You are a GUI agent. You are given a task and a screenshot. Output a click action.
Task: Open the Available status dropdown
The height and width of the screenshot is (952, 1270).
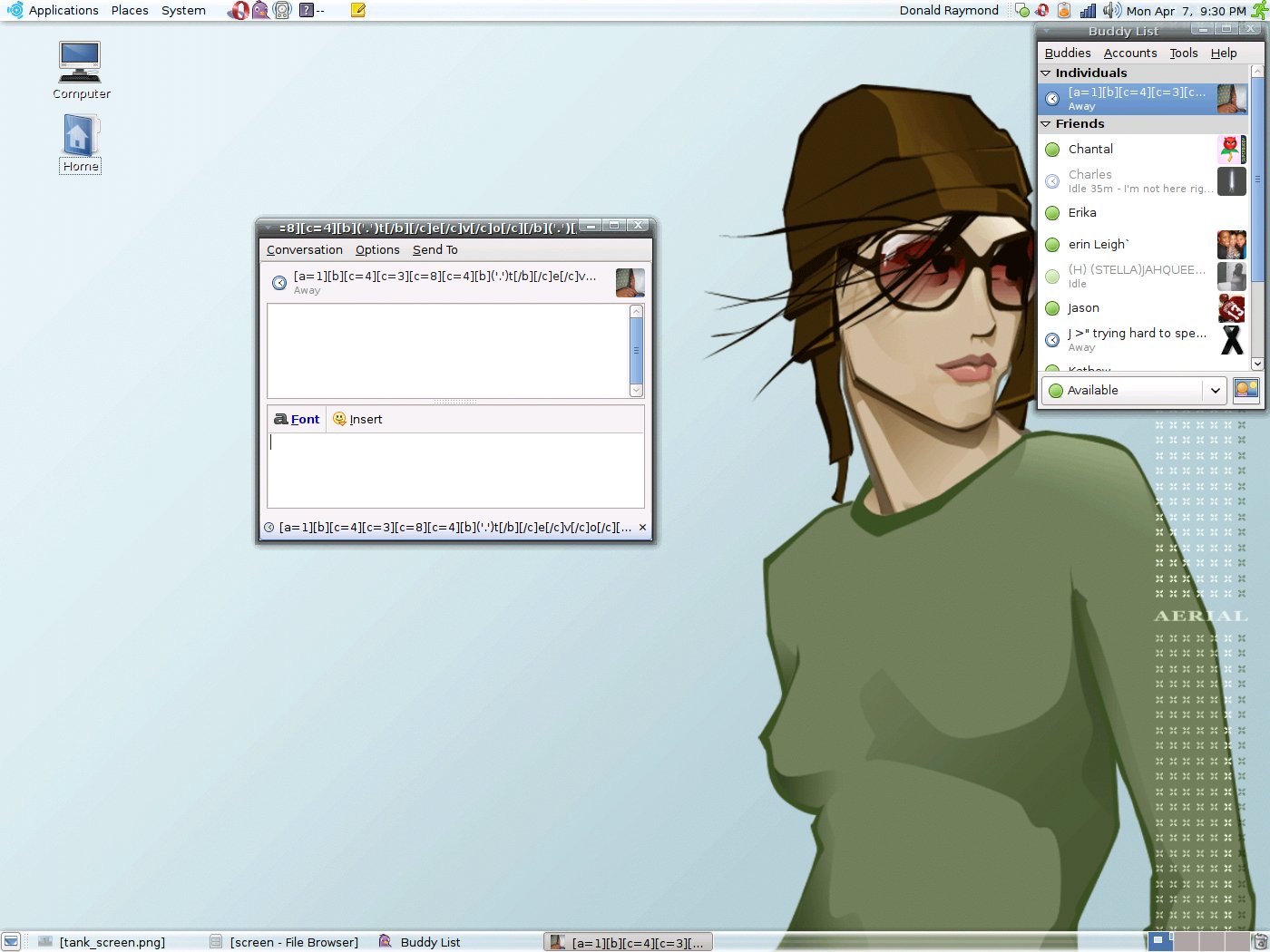pos(1134,390)
